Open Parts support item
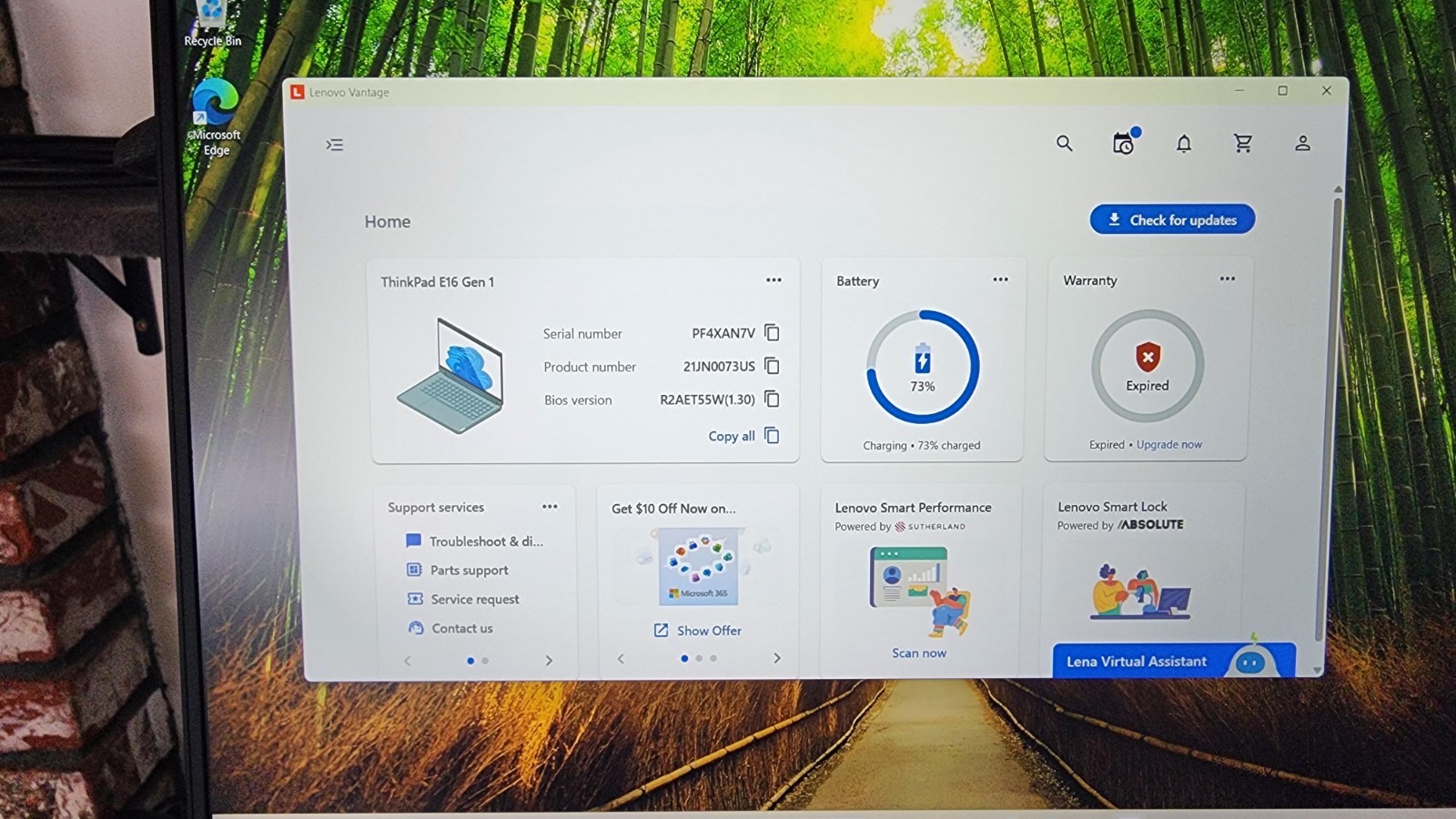Screen dimensions: 1456x819 click(457, 571)
